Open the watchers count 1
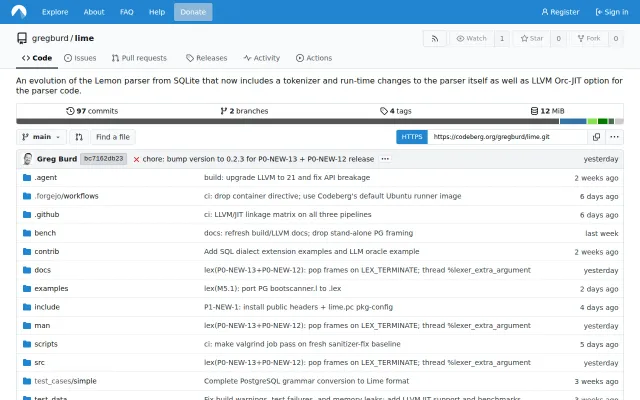 pyautogui.click(x=502, y=38)
